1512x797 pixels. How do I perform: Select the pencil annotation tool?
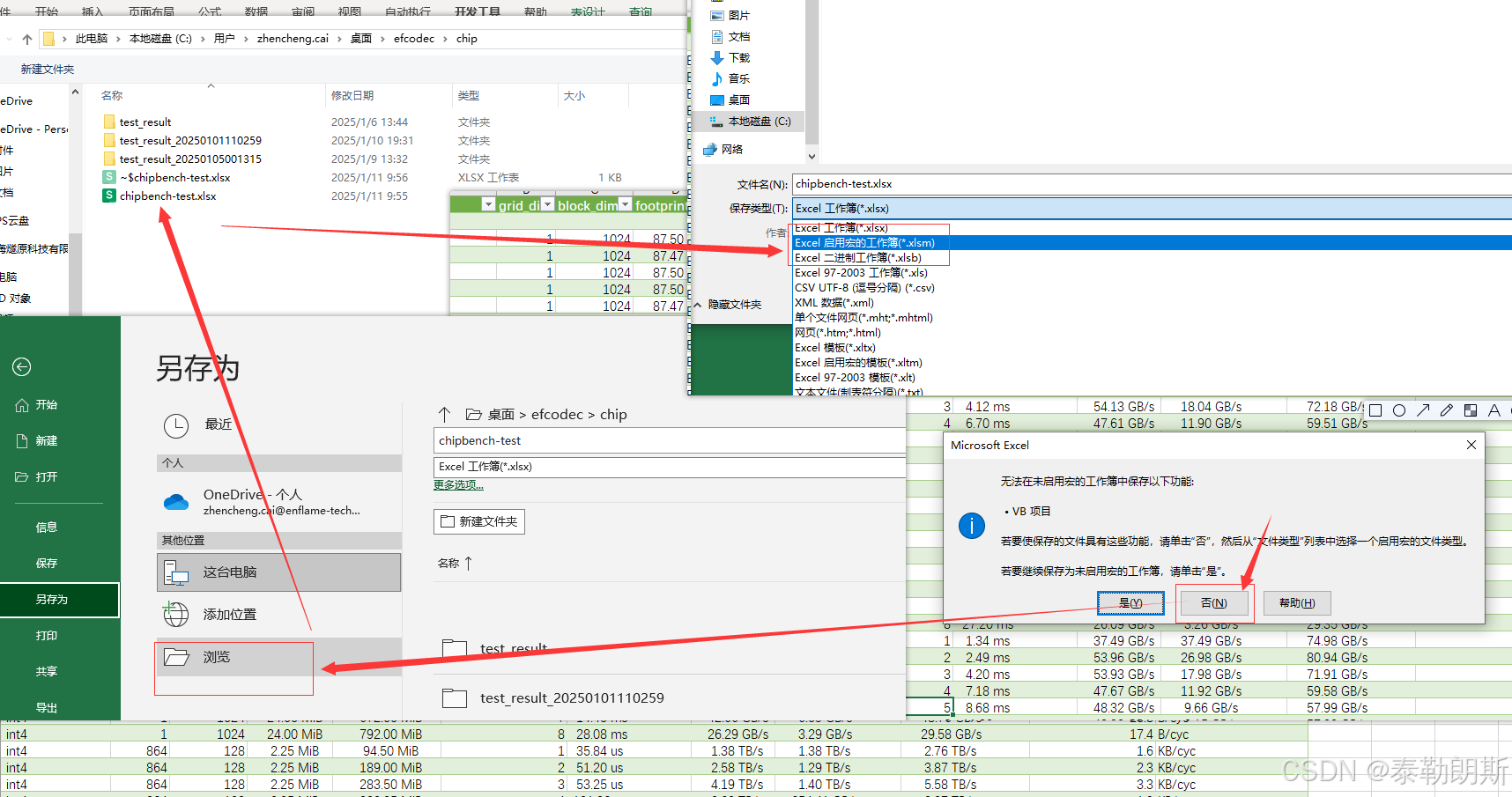(1447, 410)
